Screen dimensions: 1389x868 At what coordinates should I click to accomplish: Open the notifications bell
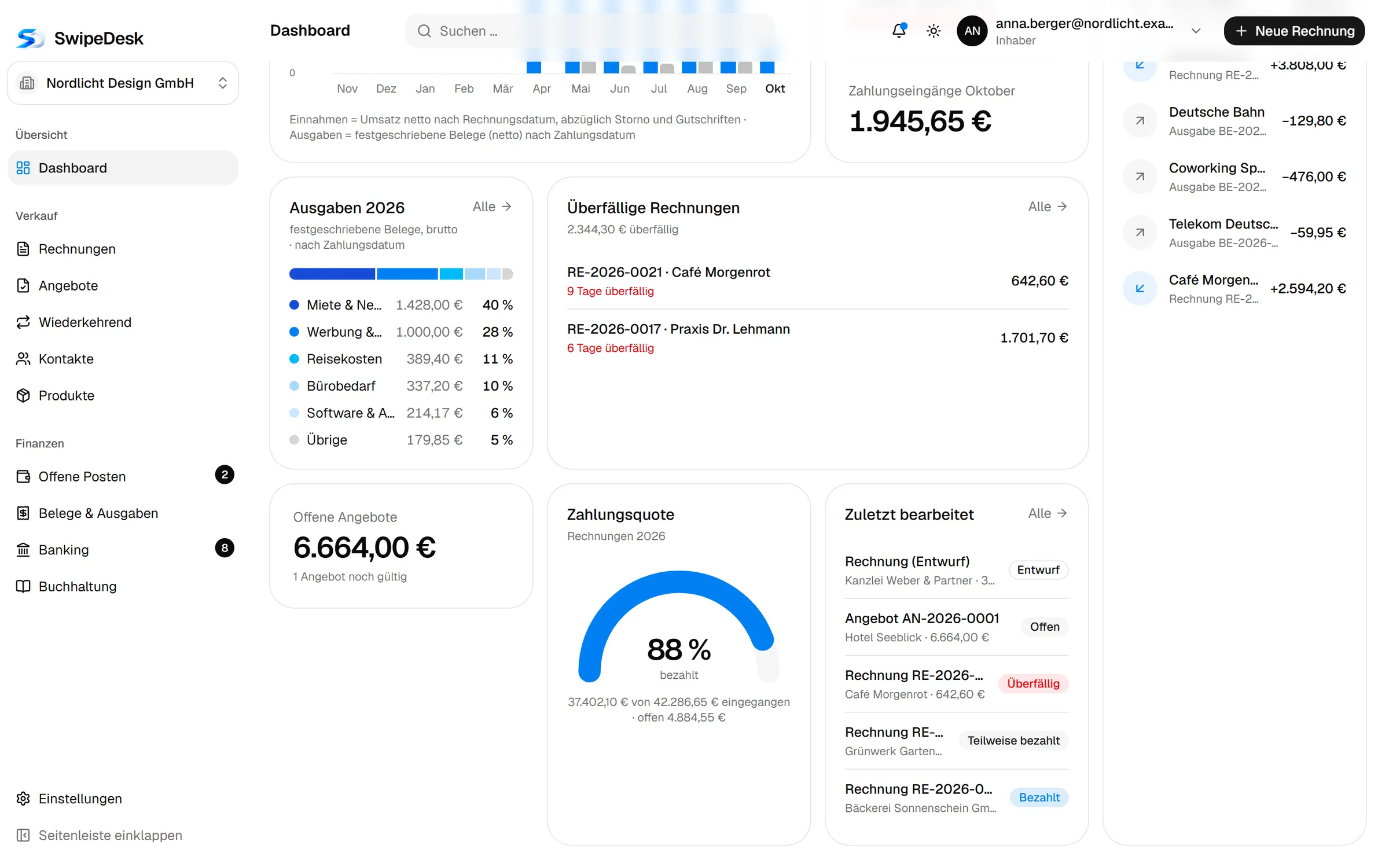(x=899, y=31)
